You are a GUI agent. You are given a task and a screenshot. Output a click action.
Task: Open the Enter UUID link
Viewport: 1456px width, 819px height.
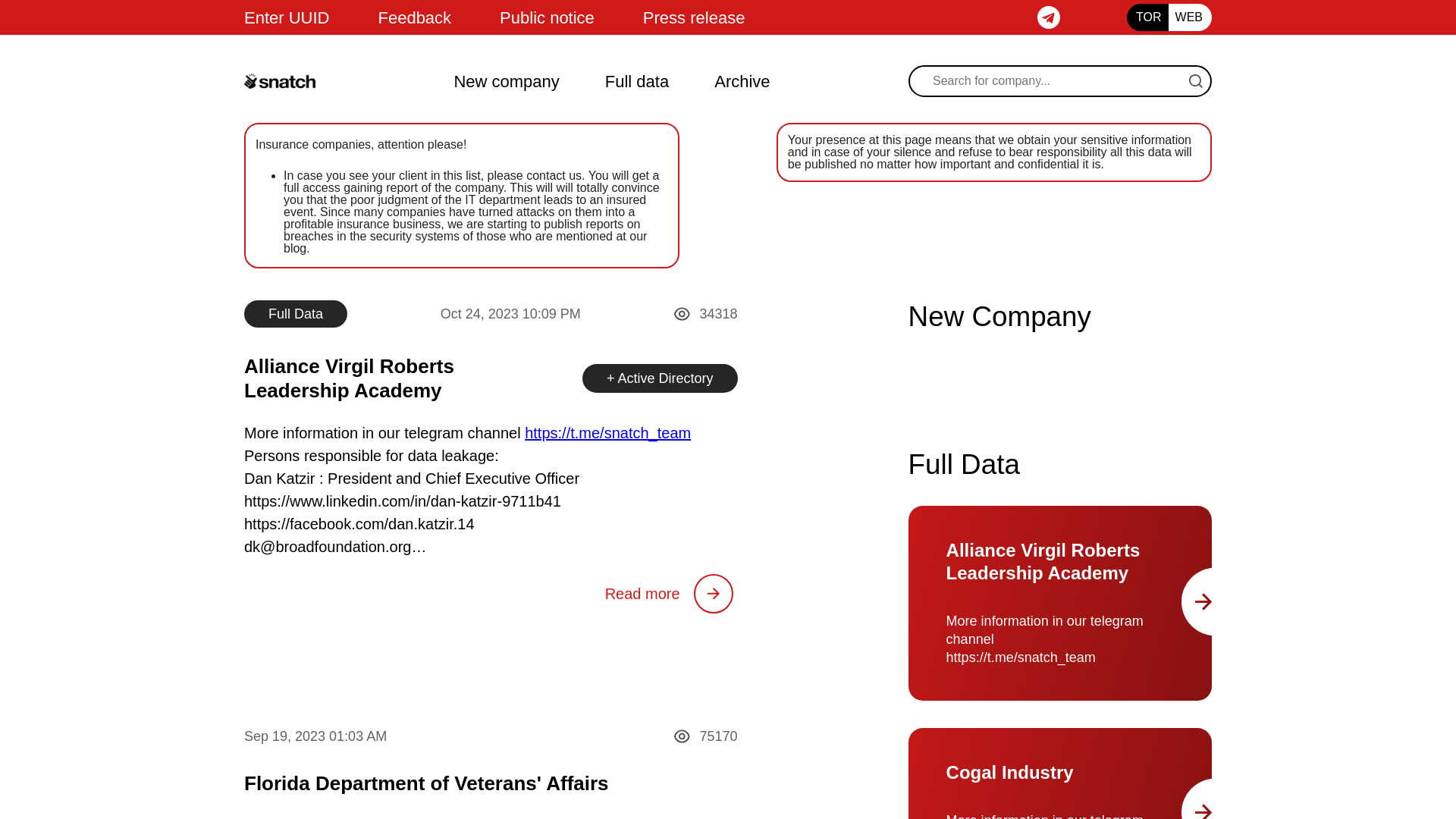[286, 17]
